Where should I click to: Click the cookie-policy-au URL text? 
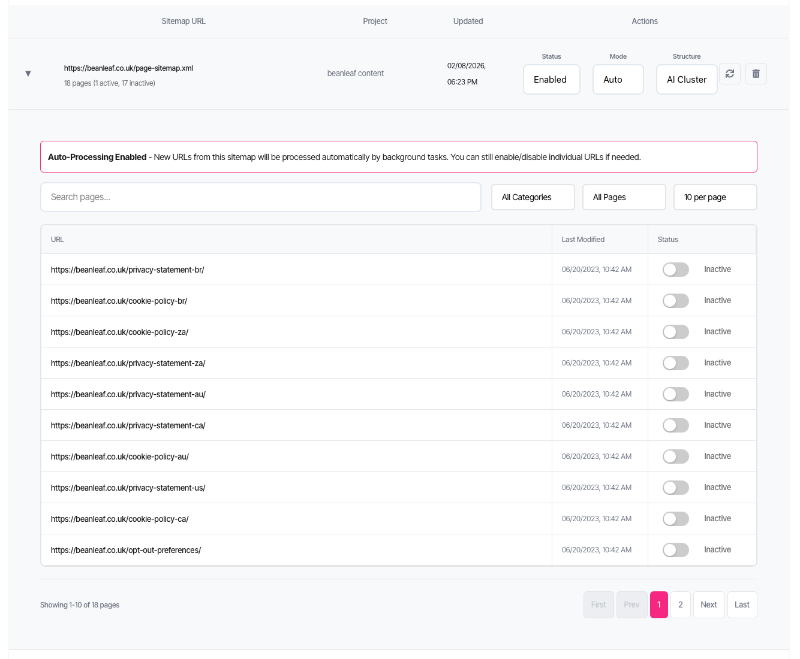[119, 457]
